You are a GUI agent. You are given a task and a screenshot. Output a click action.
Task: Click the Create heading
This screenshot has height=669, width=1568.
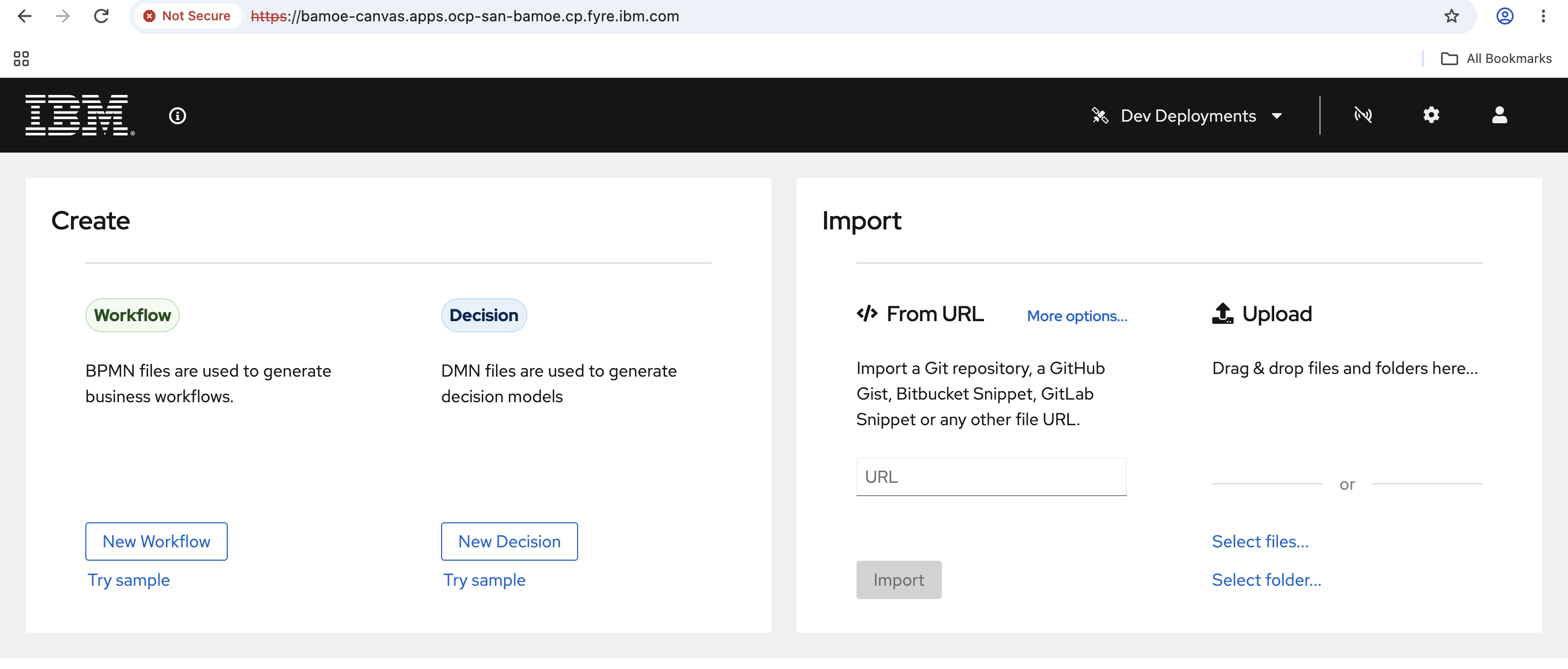coord(91,220)
